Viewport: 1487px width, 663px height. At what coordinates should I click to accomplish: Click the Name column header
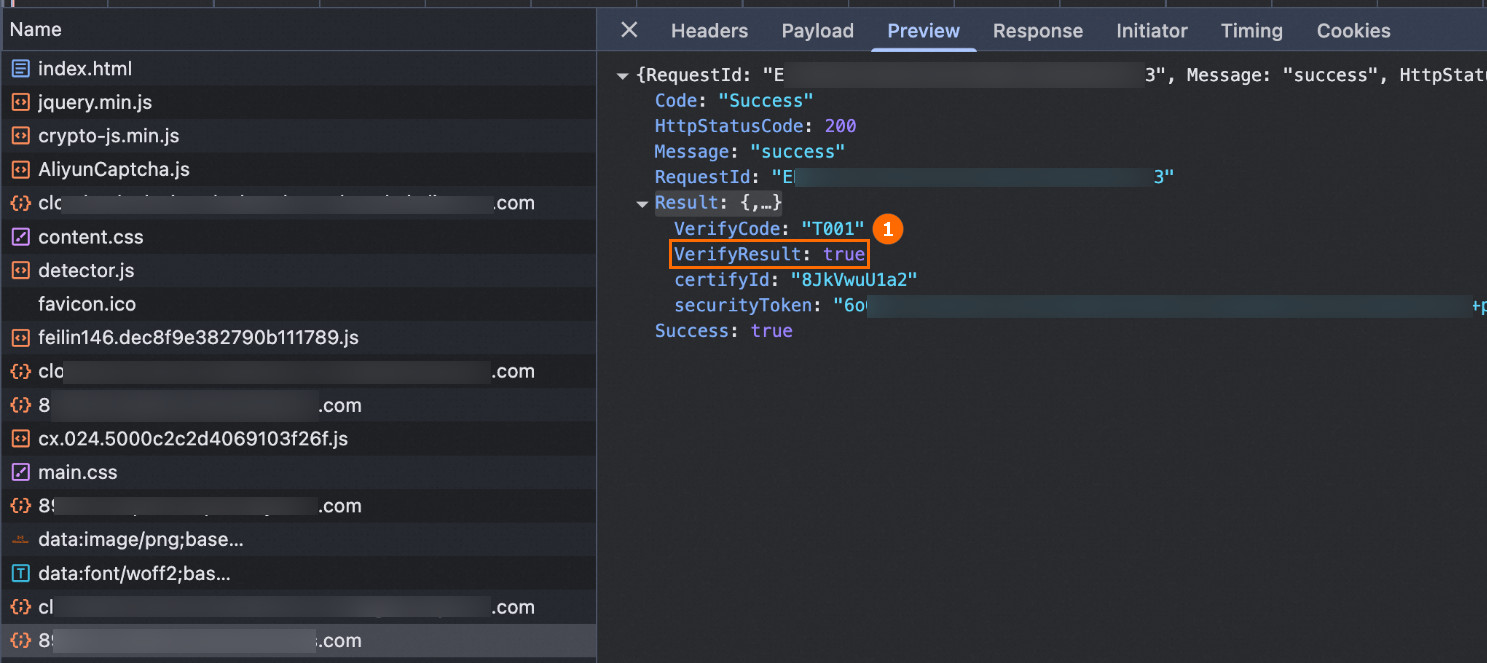click(36, 30)
